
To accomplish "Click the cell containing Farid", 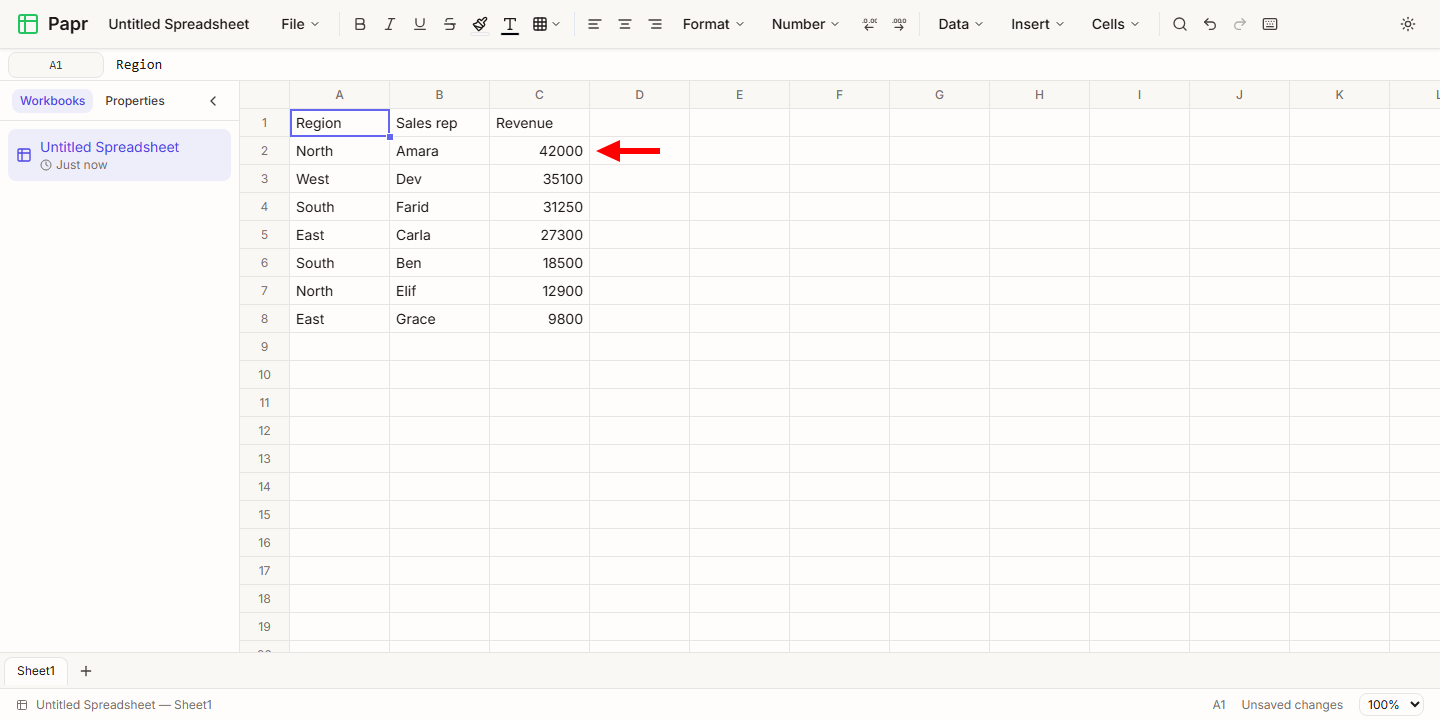I will pos(440,207).
